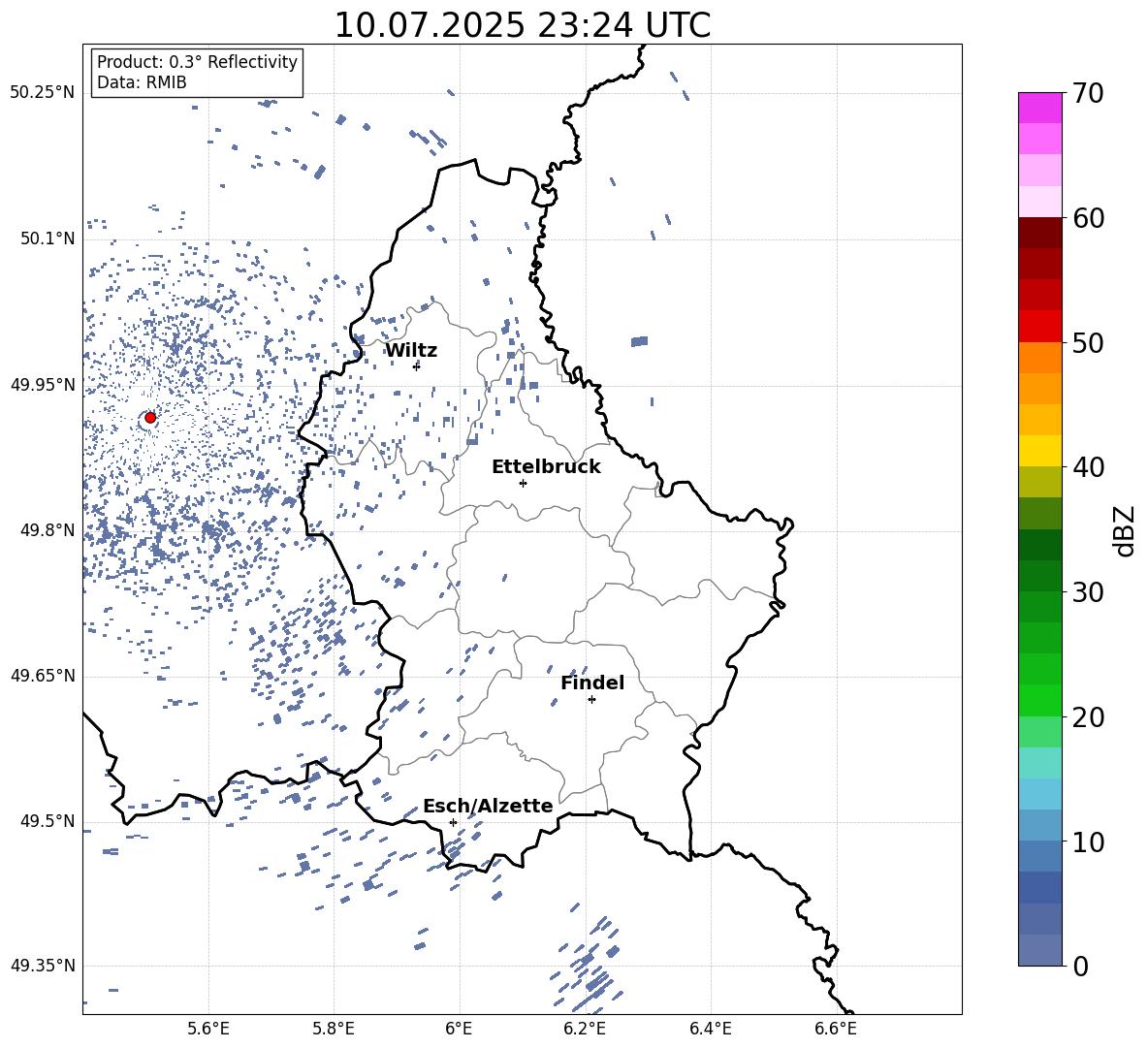
Task: Click the bright green colorbar segment above 20
Action: 1040,700
